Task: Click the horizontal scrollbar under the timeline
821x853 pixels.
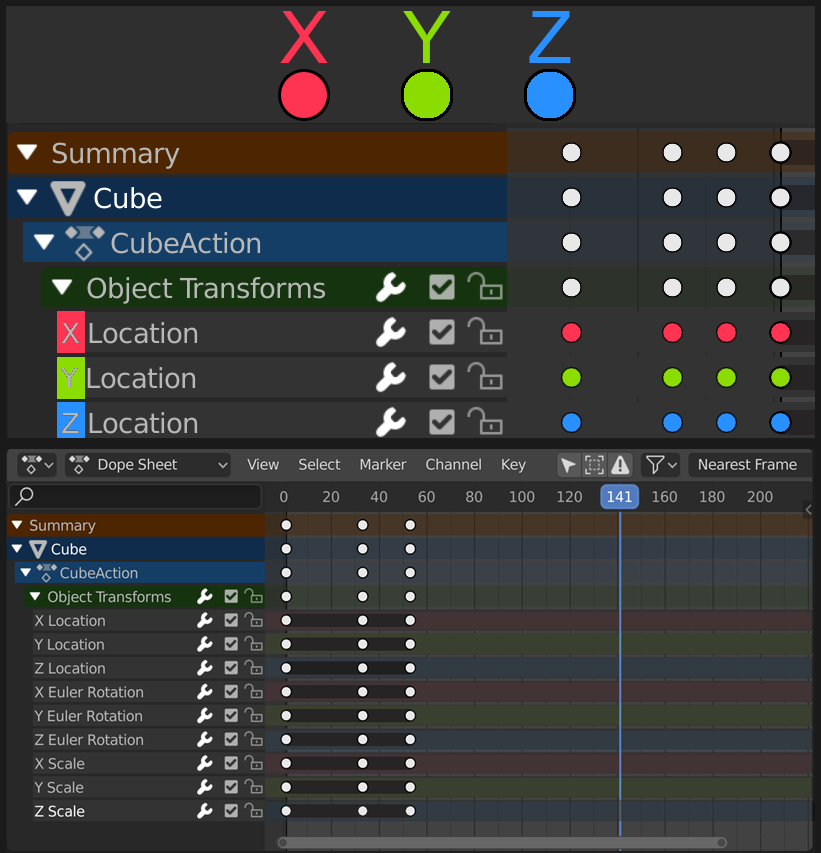Action: click(x=502, y=843)
